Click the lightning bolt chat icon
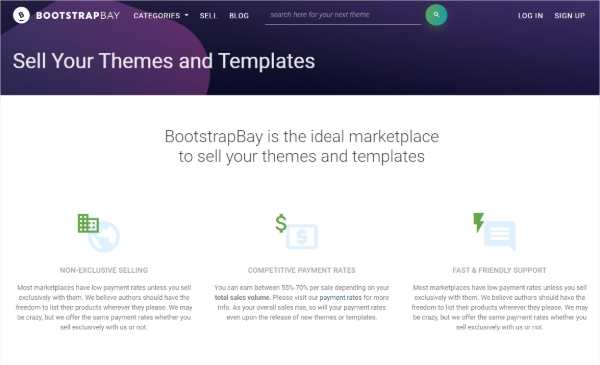Screen dimensions: 600x365 pos(494,232)
